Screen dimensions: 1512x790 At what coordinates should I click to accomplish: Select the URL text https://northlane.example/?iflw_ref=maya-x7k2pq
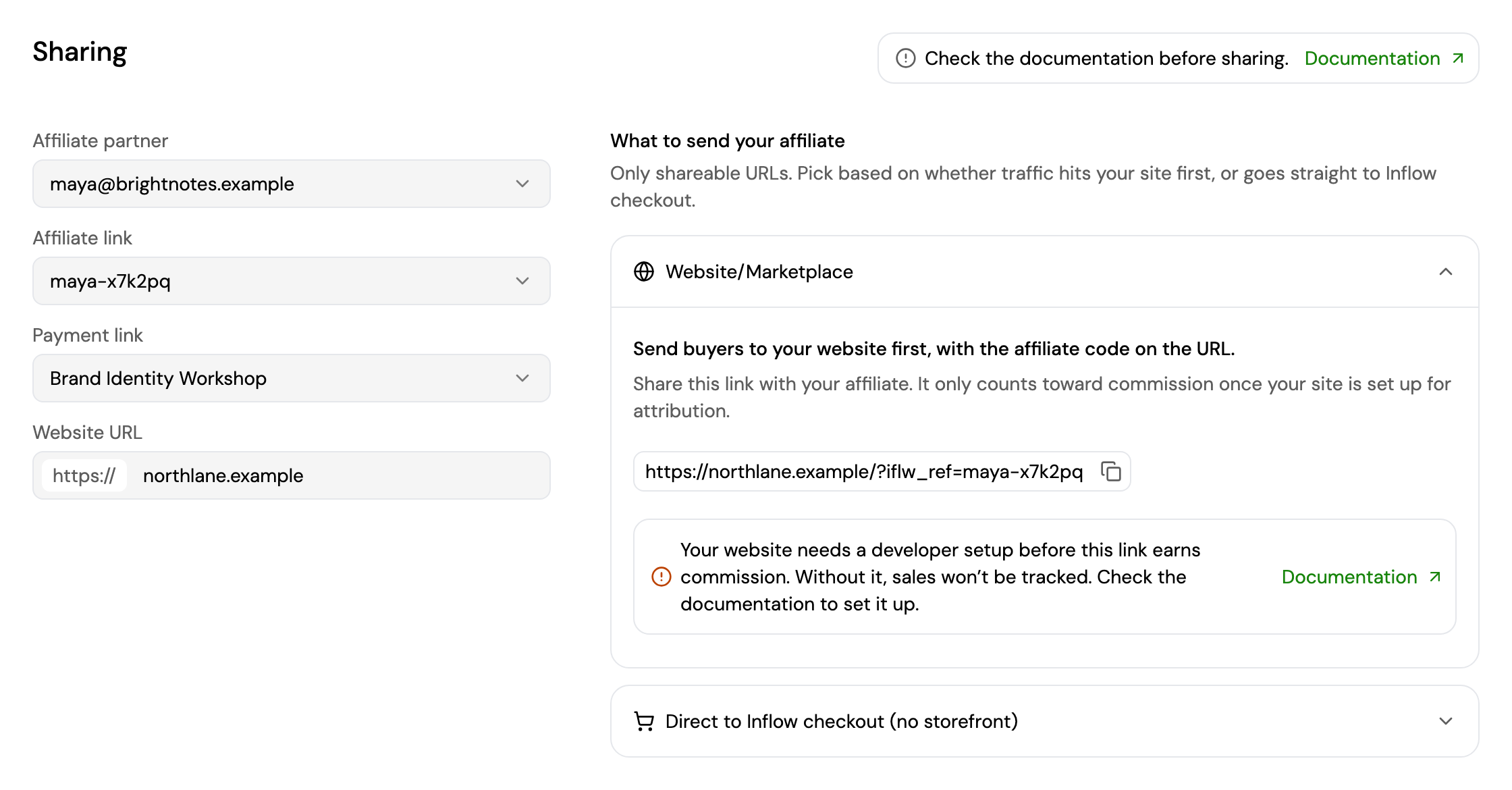864,471
